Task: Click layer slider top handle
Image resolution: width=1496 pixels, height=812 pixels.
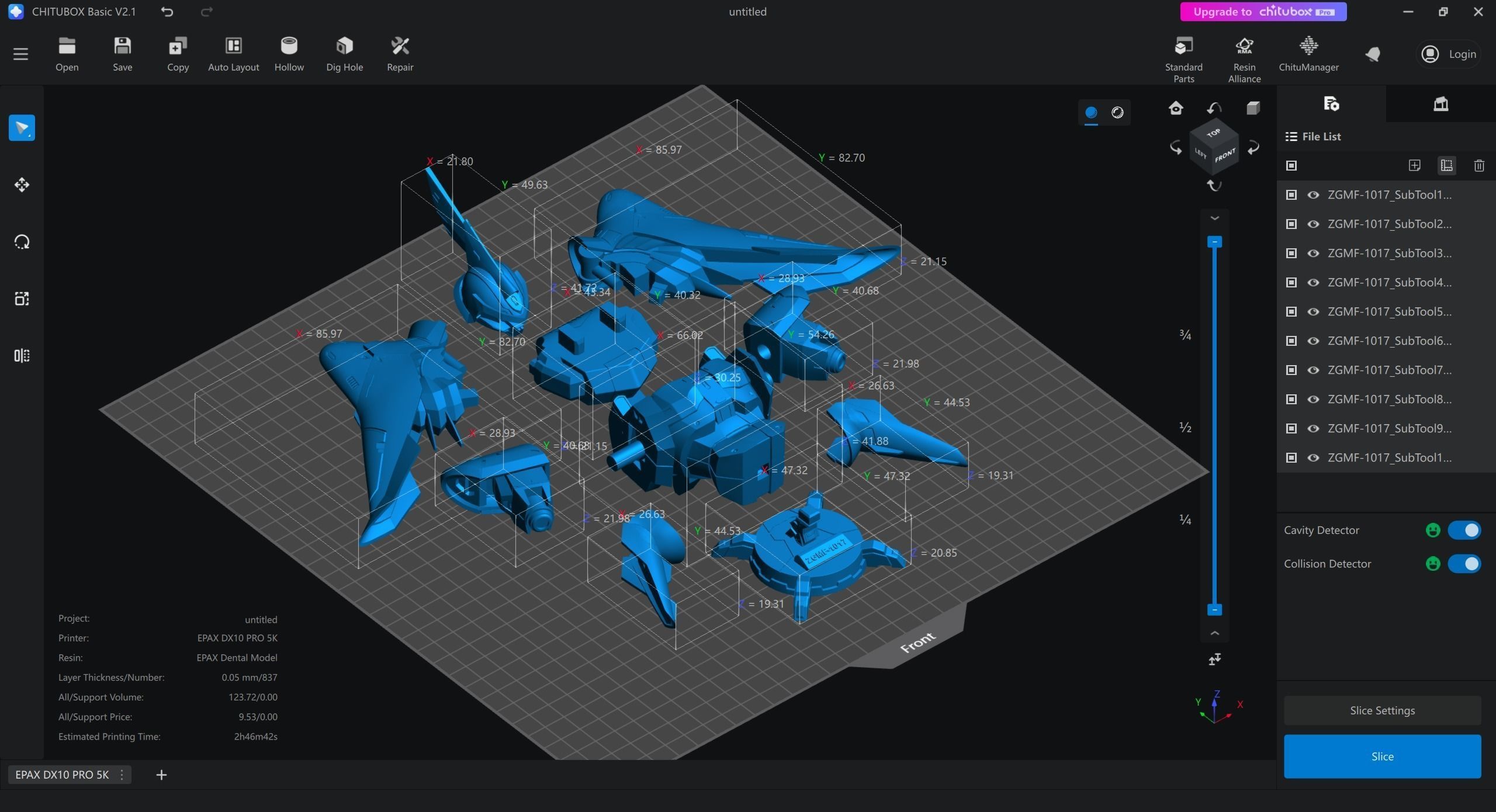Action: (1214, 242)
